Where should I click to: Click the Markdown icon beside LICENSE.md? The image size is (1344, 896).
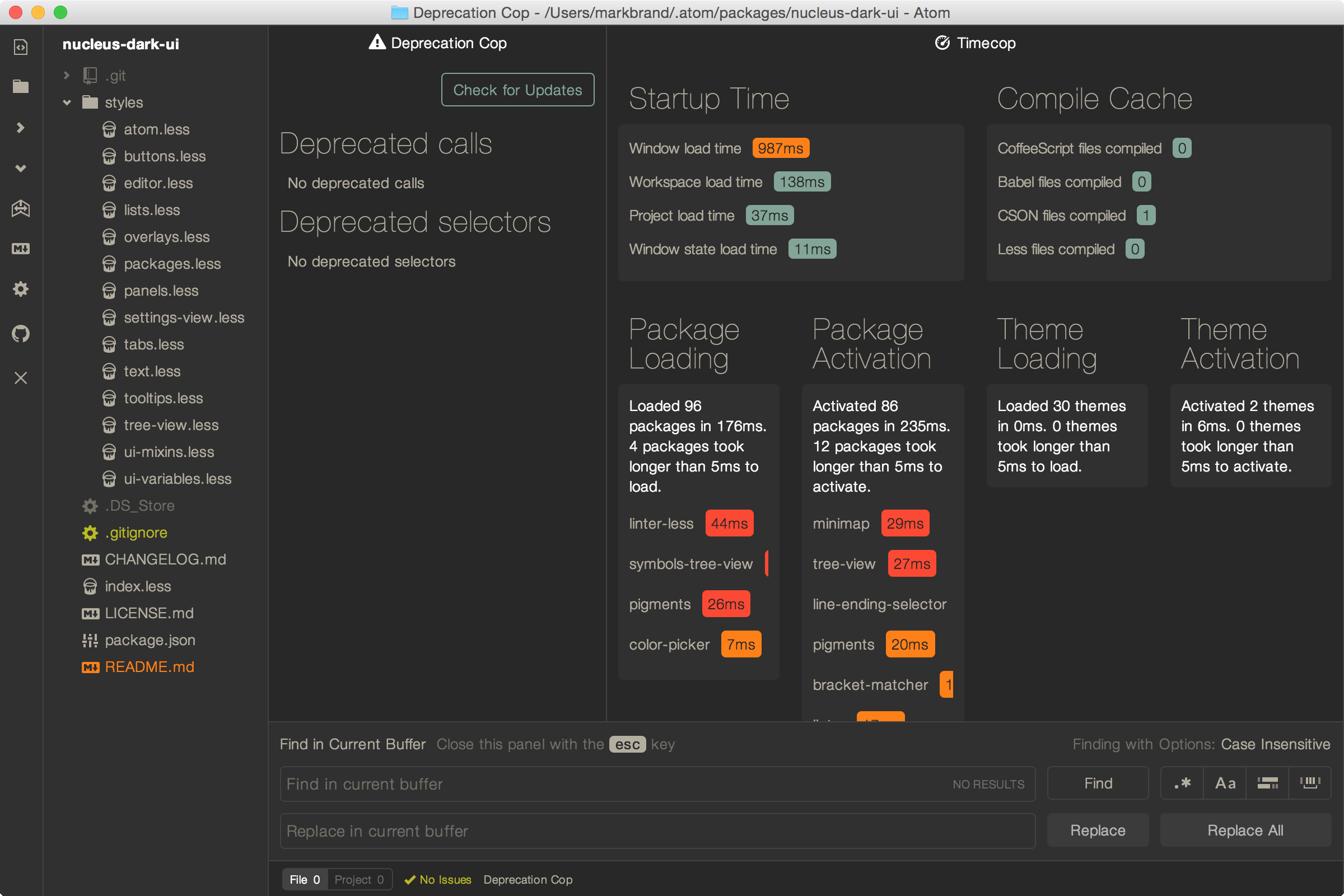(90, 614)
